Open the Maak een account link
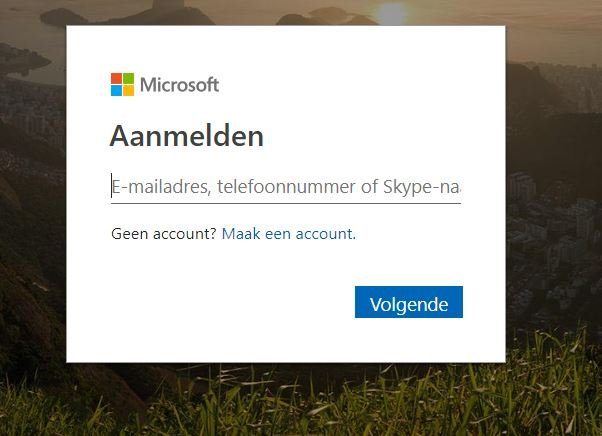602x436 pixels. (289, 233)
